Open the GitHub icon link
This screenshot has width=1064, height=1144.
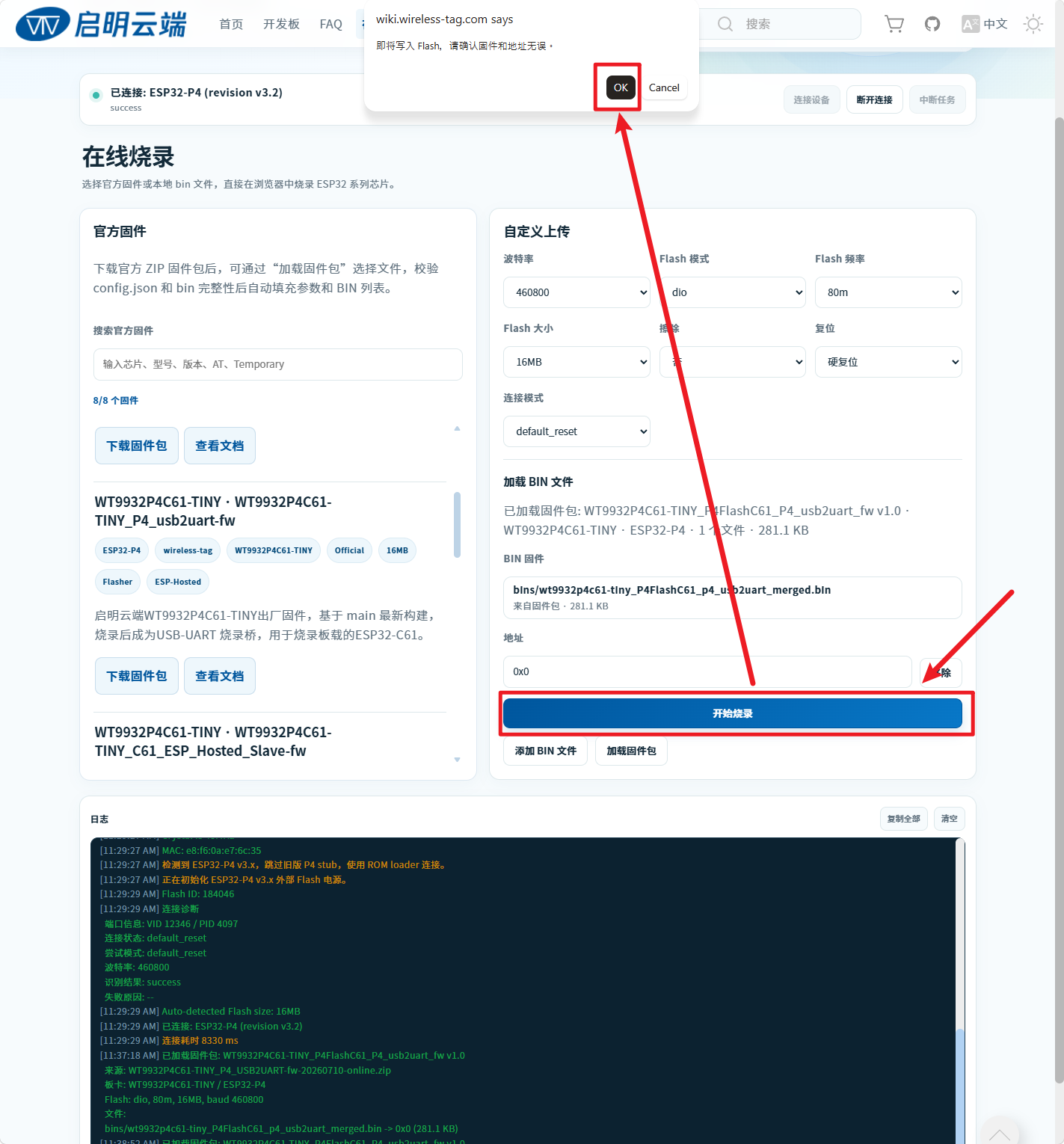932,24
